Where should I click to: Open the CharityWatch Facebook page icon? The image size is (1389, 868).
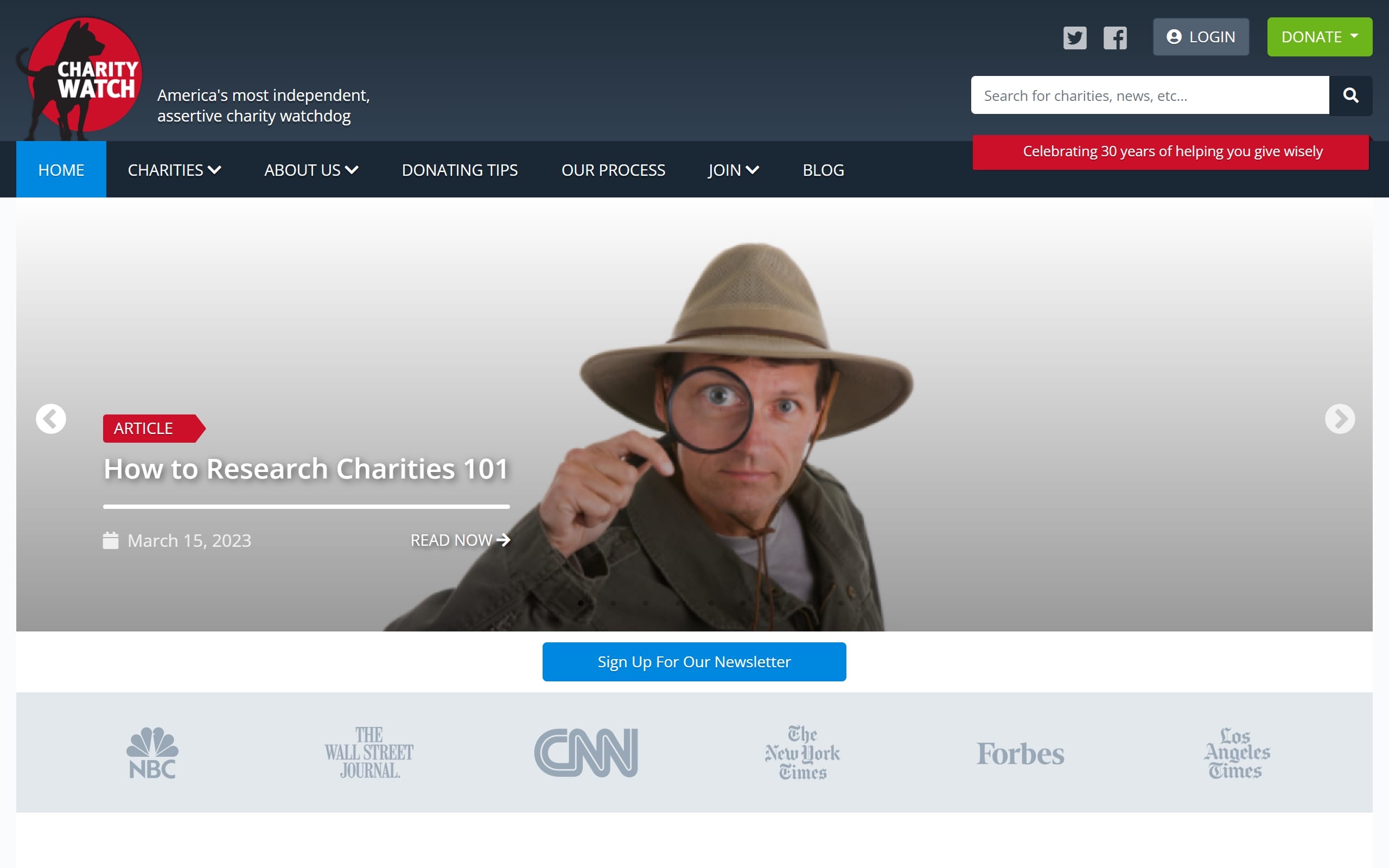tap(1114, 38)
